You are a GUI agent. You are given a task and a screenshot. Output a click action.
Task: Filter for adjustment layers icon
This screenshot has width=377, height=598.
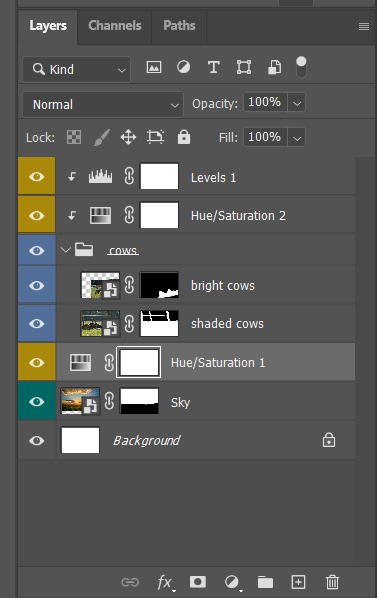[x=183, y=67]
